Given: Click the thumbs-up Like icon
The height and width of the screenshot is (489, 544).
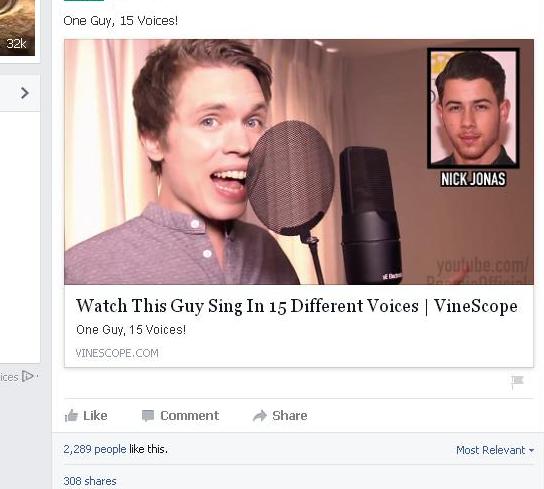Looking at the screenshot, I should pos(71,415).
